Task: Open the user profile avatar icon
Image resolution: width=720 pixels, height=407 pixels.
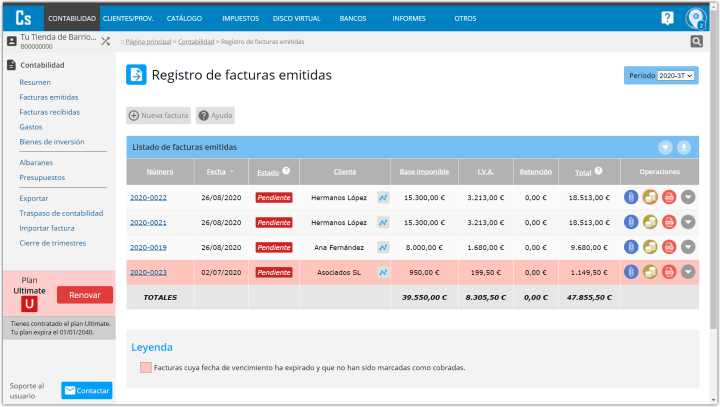Action: click(x=696, y=18)
